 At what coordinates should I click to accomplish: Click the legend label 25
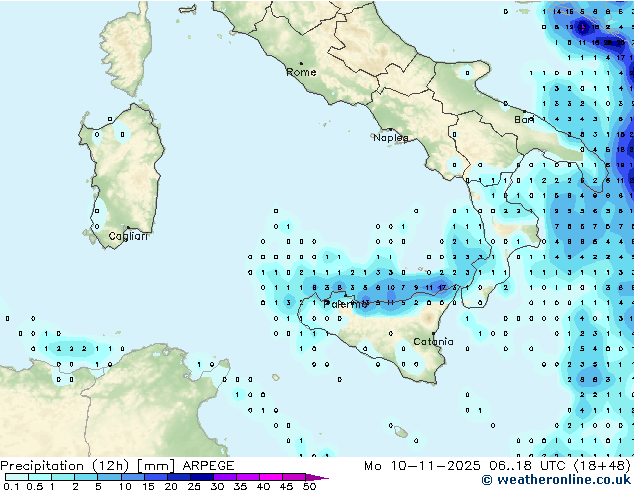(194, 486)
